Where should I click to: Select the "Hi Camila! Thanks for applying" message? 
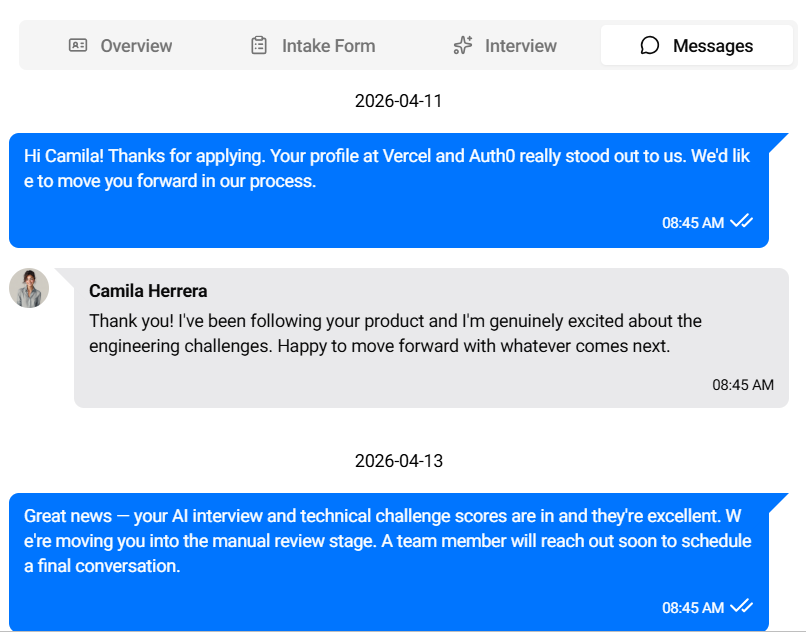pyautogui.click(x=389, y=169)
